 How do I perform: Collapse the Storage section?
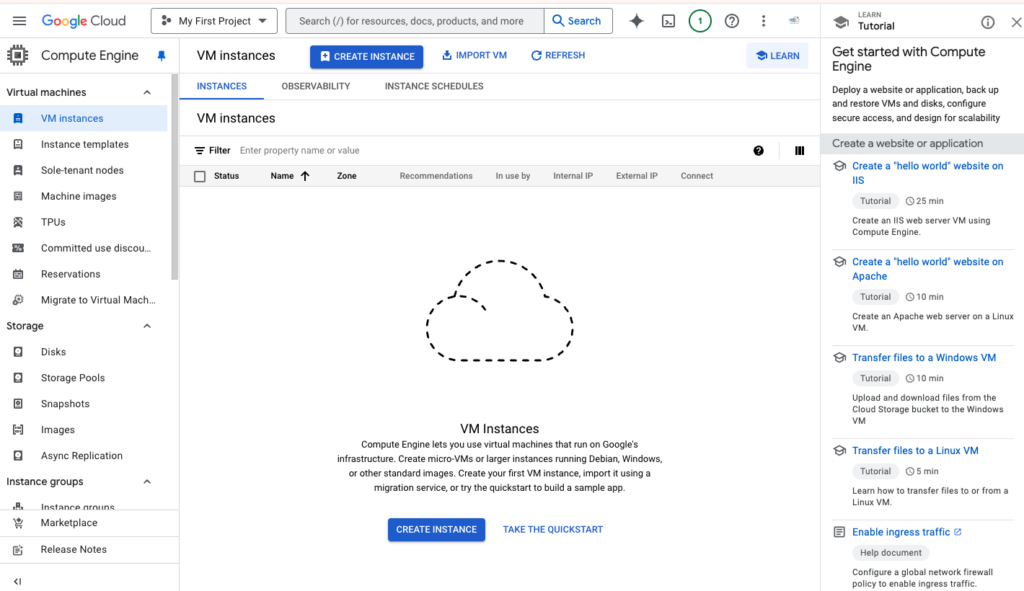point(147,326)
